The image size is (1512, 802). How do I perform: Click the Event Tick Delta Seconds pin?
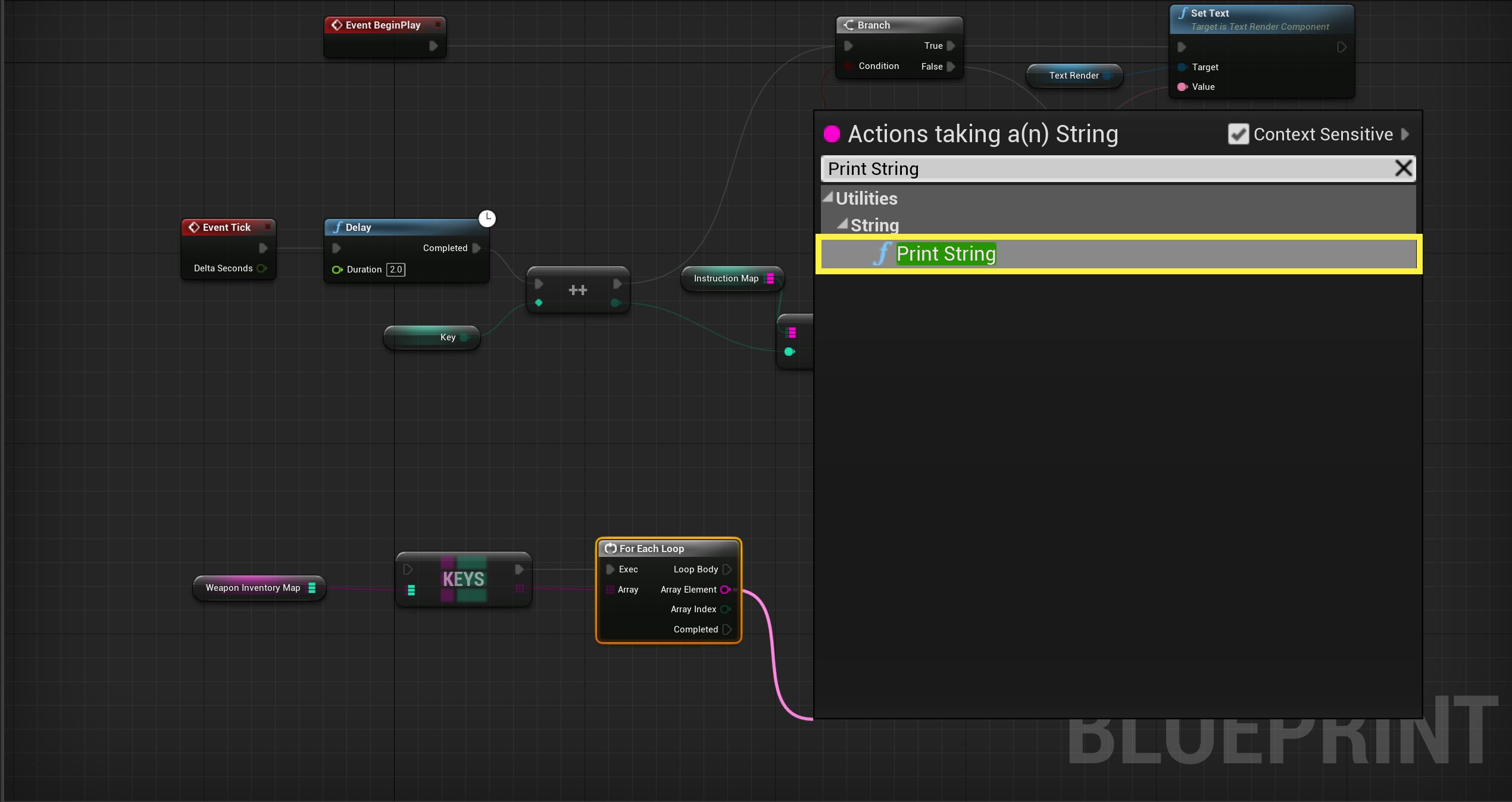tap(261, 268)
